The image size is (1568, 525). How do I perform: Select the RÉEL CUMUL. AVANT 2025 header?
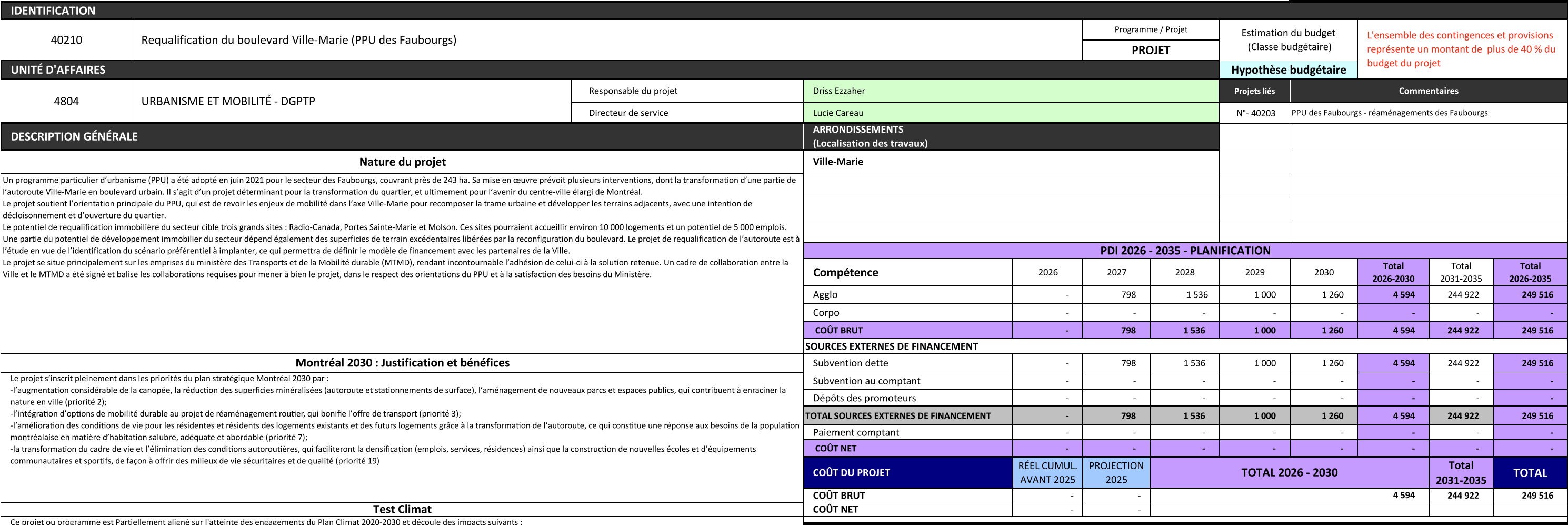(x=1047, y=473)
